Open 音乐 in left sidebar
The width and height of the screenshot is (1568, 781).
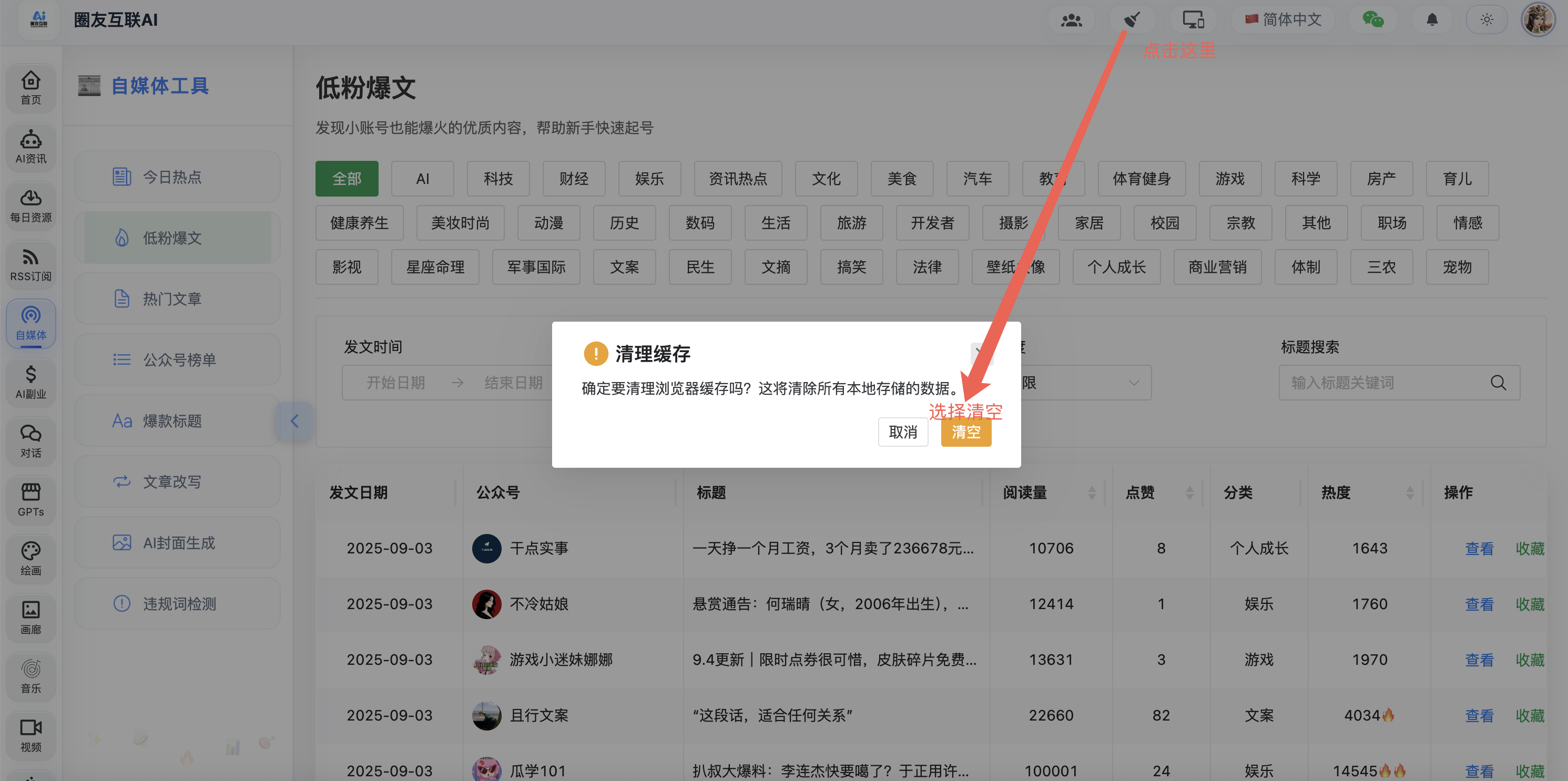31,677
